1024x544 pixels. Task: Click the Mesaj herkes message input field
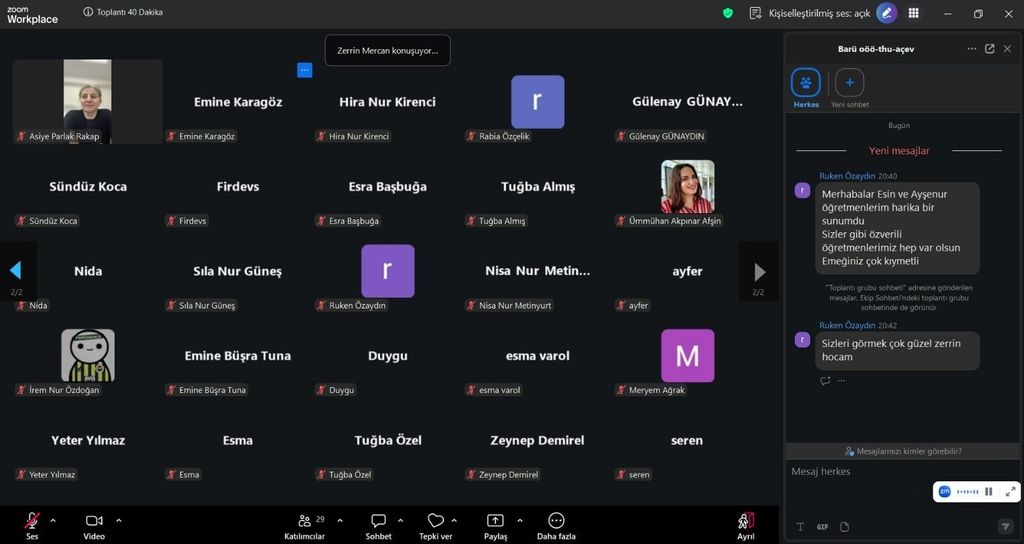point(860,472)
